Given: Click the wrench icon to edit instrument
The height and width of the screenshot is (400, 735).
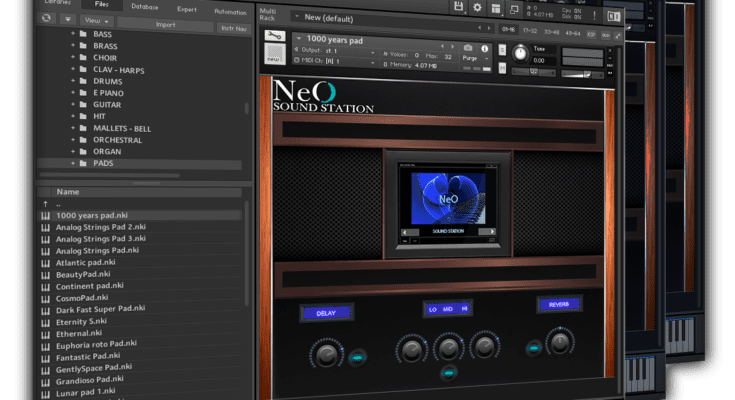Looking at the screenshot, I should pos(273,37).
